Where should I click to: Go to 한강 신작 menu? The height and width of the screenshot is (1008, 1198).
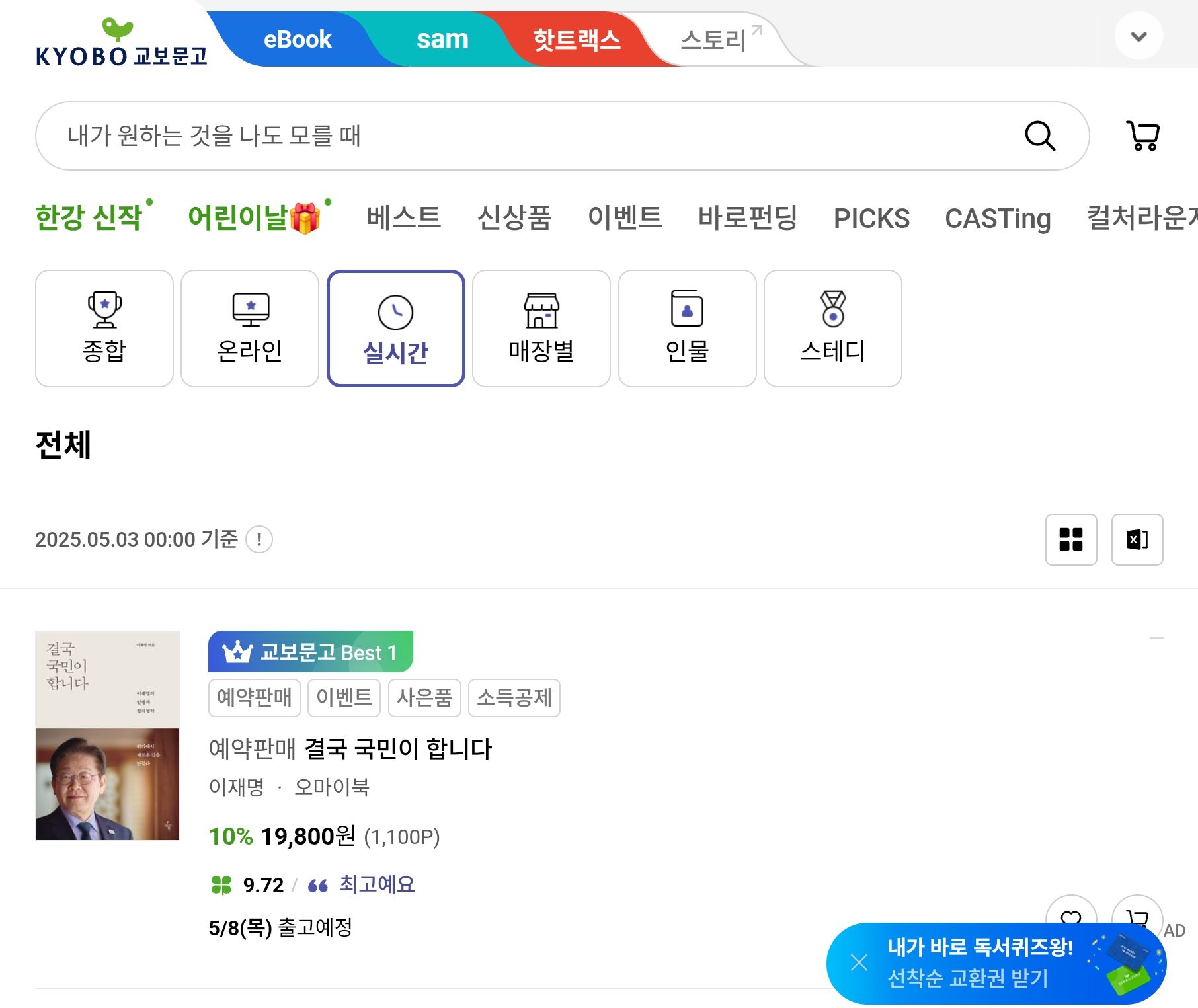pos(90,217)
